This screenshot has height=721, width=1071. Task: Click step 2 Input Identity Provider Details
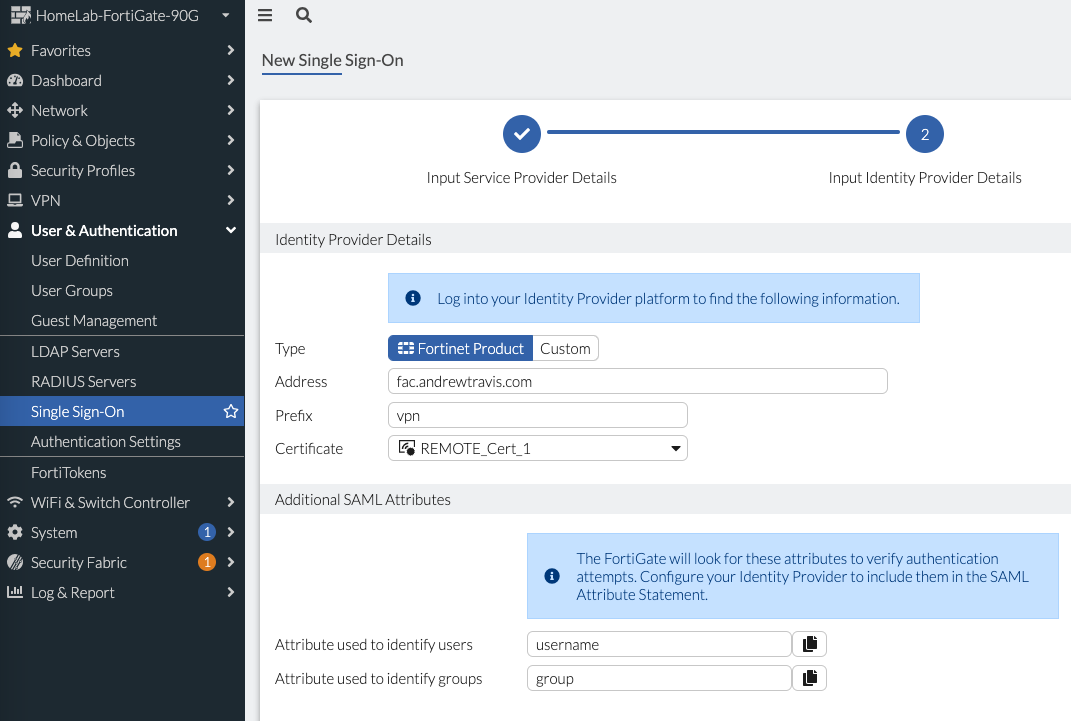pos(924,133)
